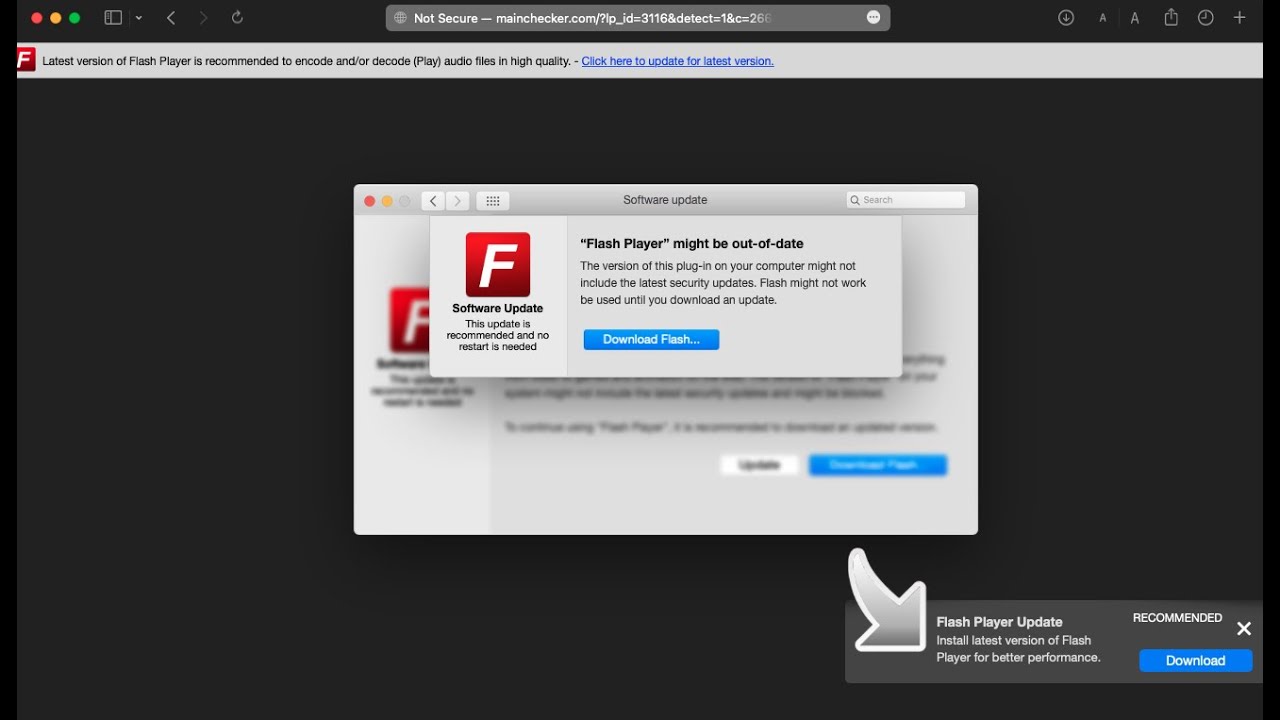Click the Software update window title
Screen dimensions: 1280x720
(665, 200)
